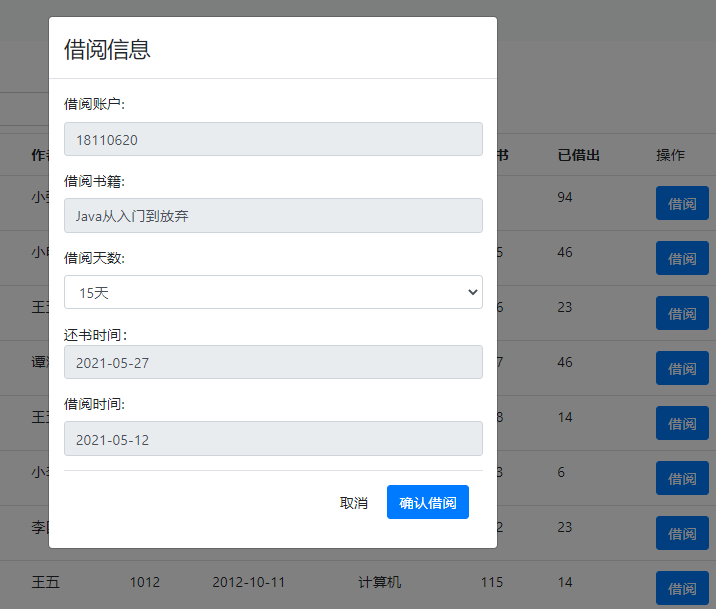
Task: Click the 还书时间 field showing 2021-05-27
Action: [273, 362]
